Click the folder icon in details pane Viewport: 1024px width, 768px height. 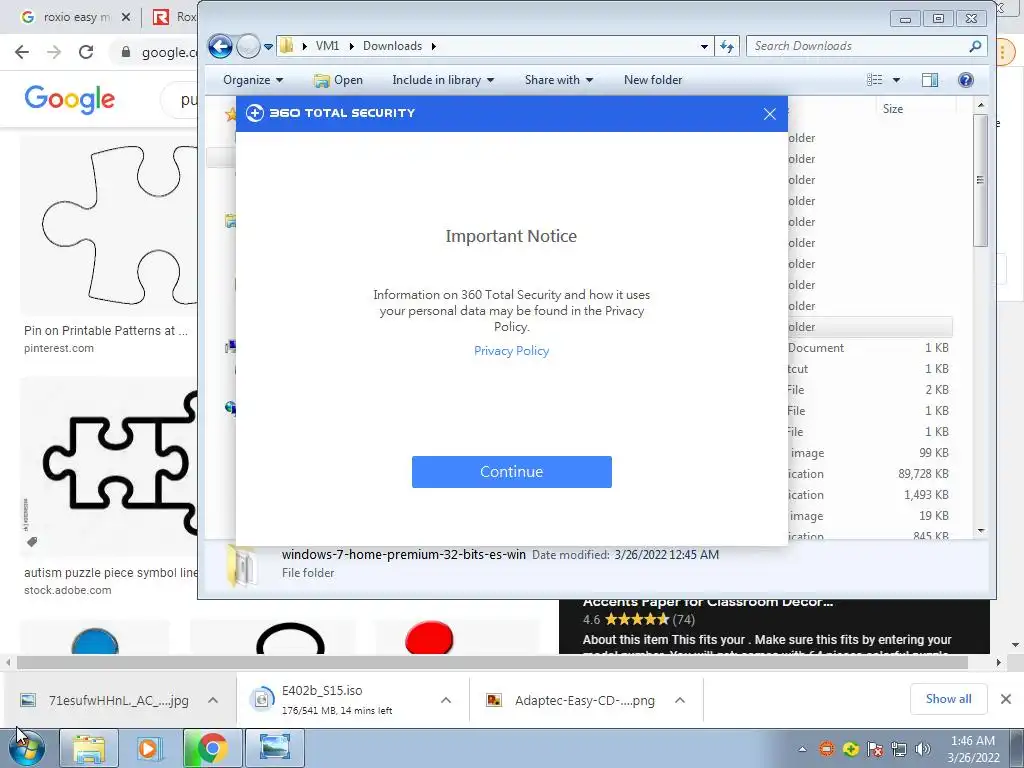point(243,564)
